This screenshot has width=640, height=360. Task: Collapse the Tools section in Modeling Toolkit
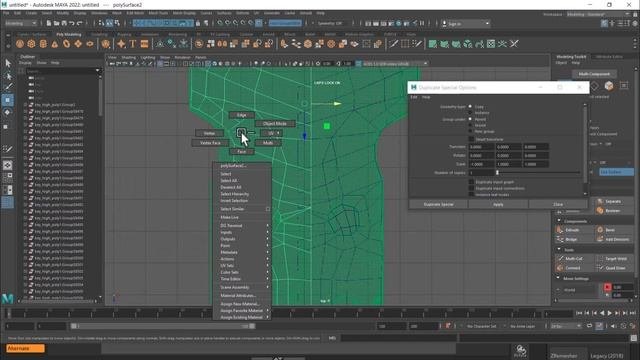pos(559,249)
